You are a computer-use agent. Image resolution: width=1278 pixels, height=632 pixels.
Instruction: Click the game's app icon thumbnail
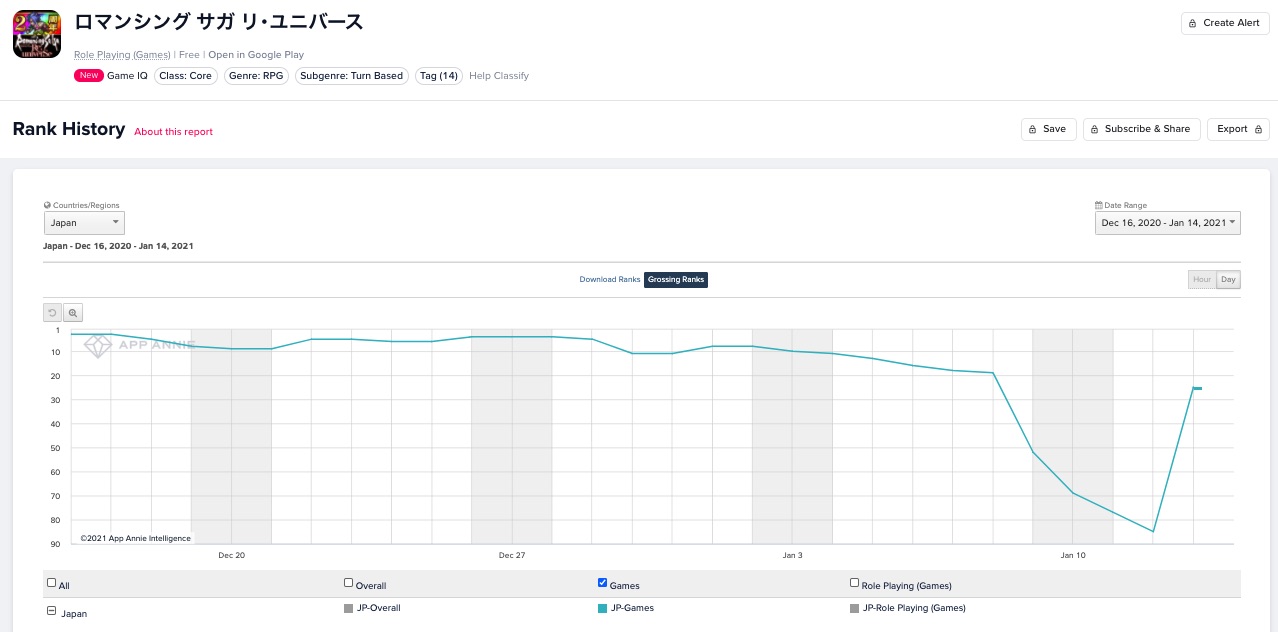coord(37,34)
